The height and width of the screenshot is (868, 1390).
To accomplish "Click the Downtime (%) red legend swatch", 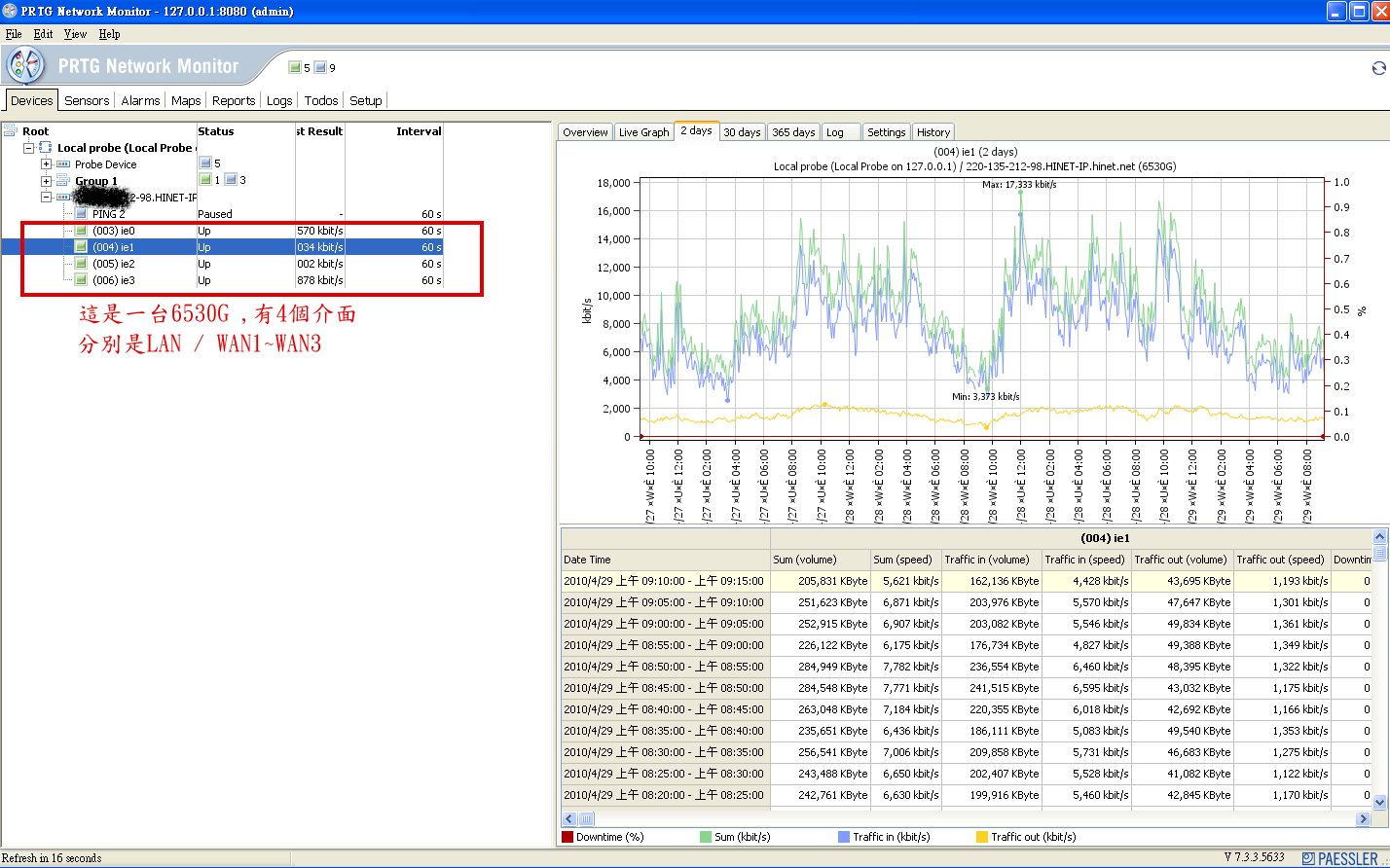I will 567,837.
